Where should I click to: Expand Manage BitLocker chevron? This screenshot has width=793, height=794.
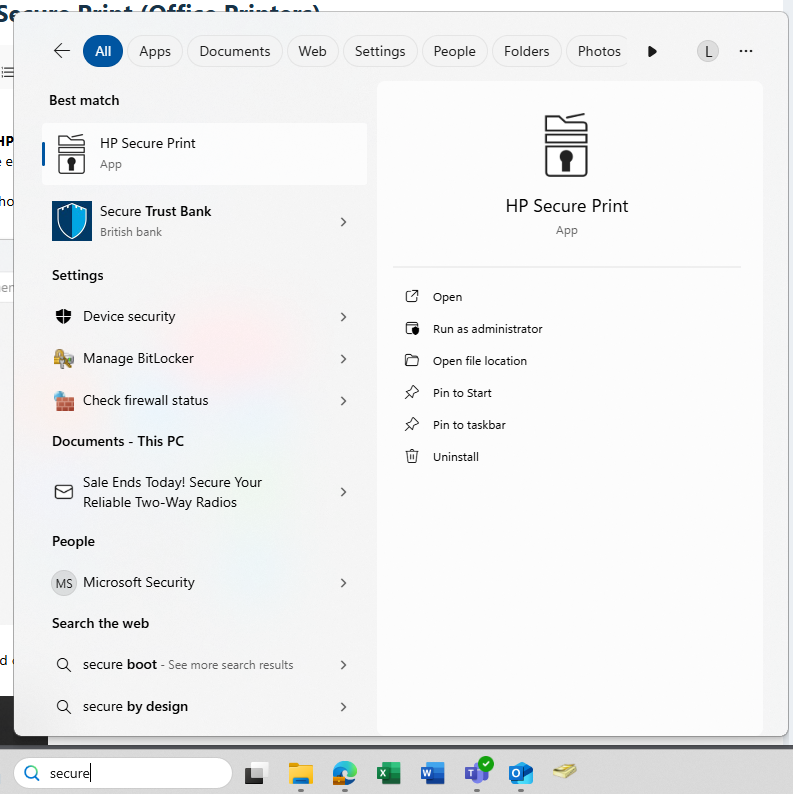pos(343,359)
